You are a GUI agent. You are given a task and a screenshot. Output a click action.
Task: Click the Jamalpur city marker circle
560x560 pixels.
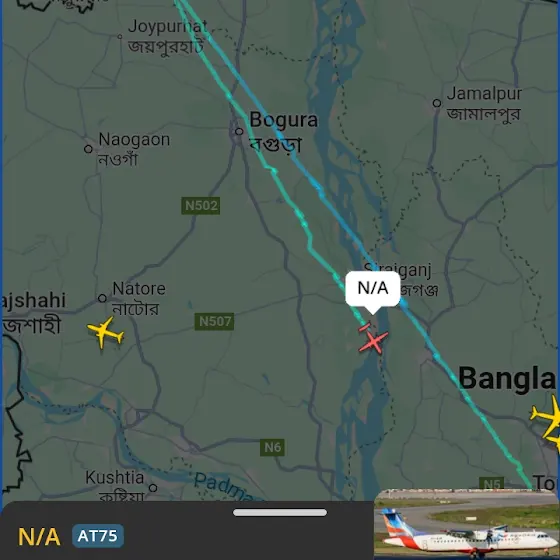point(437,103)
